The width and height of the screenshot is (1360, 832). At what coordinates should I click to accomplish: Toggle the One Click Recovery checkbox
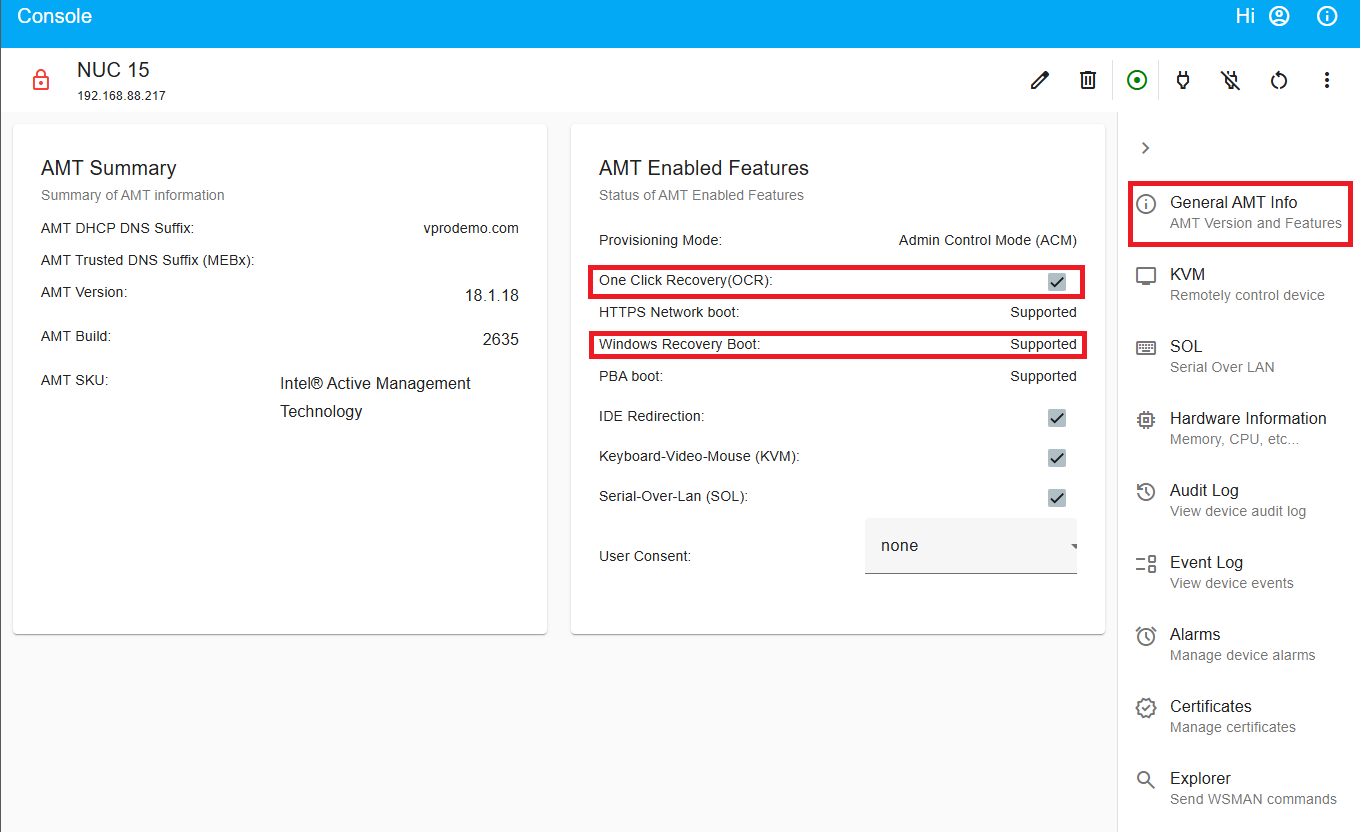click(x=1057, y=281)
